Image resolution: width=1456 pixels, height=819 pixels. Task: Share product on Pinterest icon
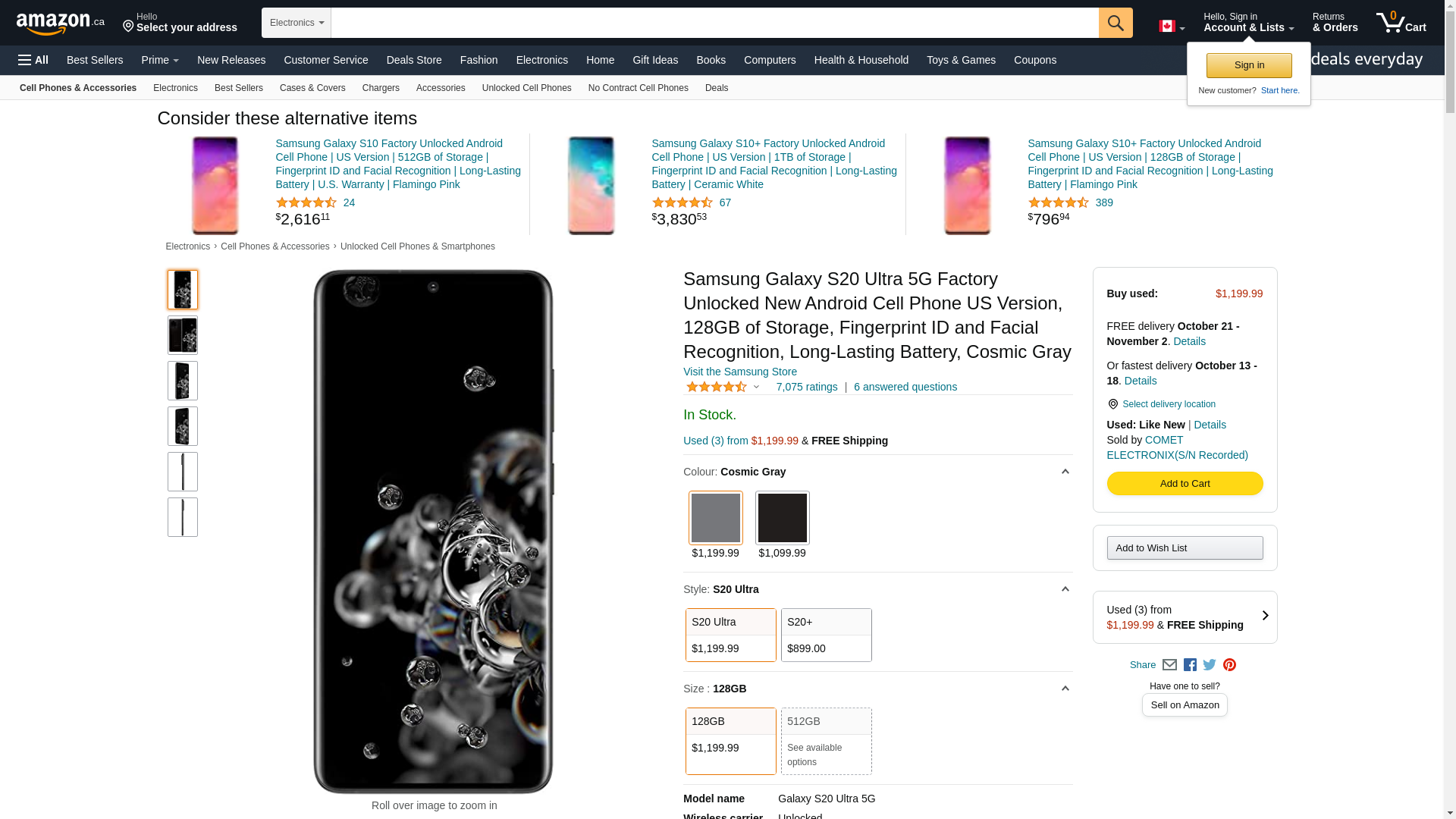(1229, 665)
